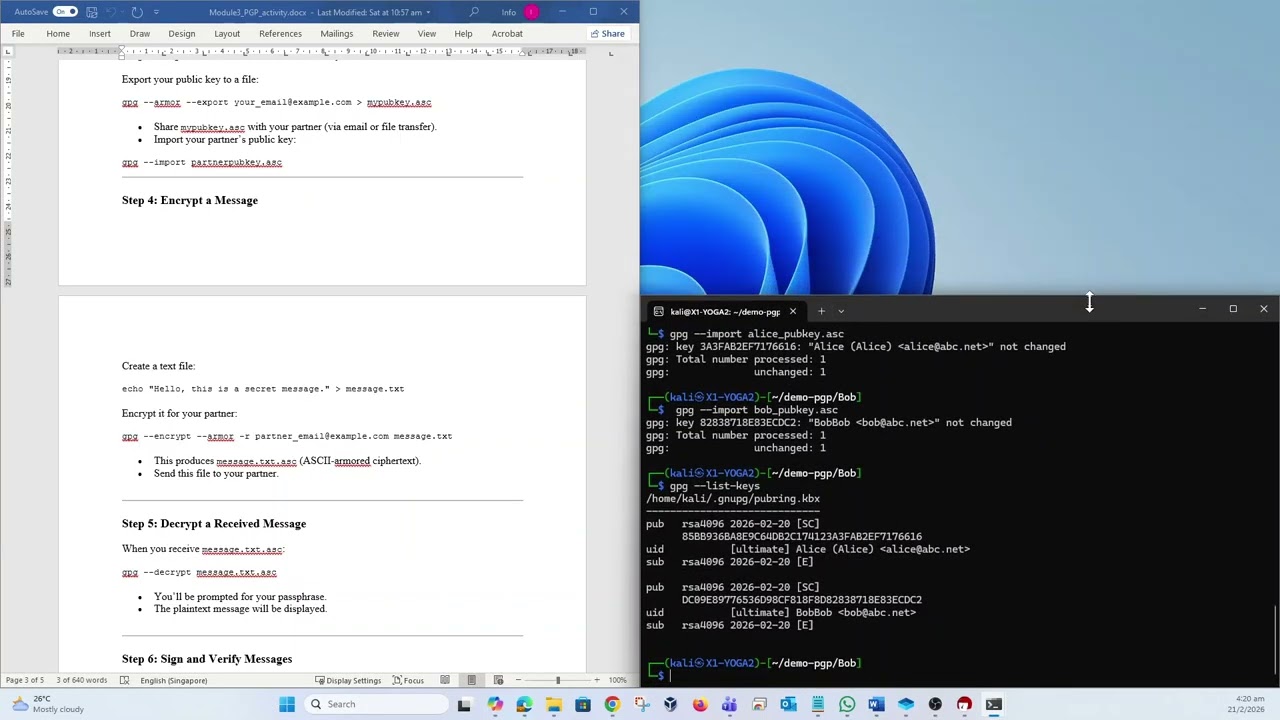This screenshot has width=1280, height=720.
Task: Open the document title Last Modified dropdown arrow
Action: (428, 13)
